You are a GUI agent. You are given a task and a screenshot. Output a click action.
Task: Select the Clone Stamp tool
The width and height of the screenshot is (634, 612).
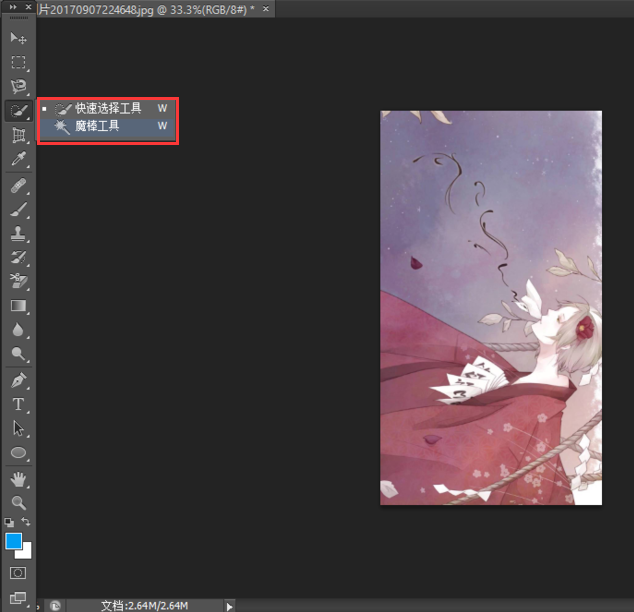tap(18, 234)
